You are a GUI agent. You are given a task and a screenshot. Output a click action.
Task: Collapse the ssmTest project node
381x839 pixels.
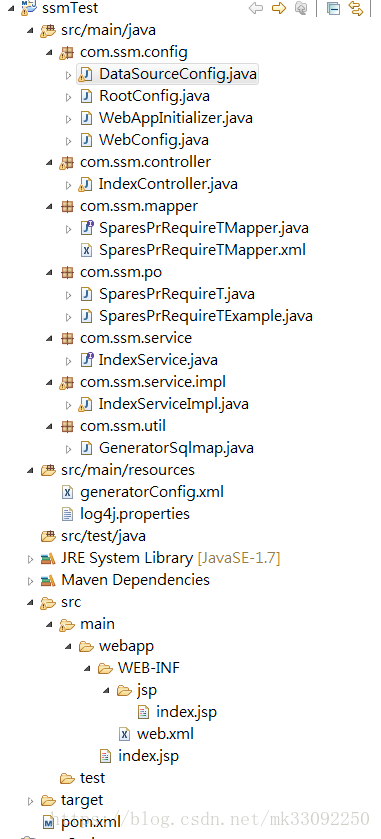click(12, 10)
